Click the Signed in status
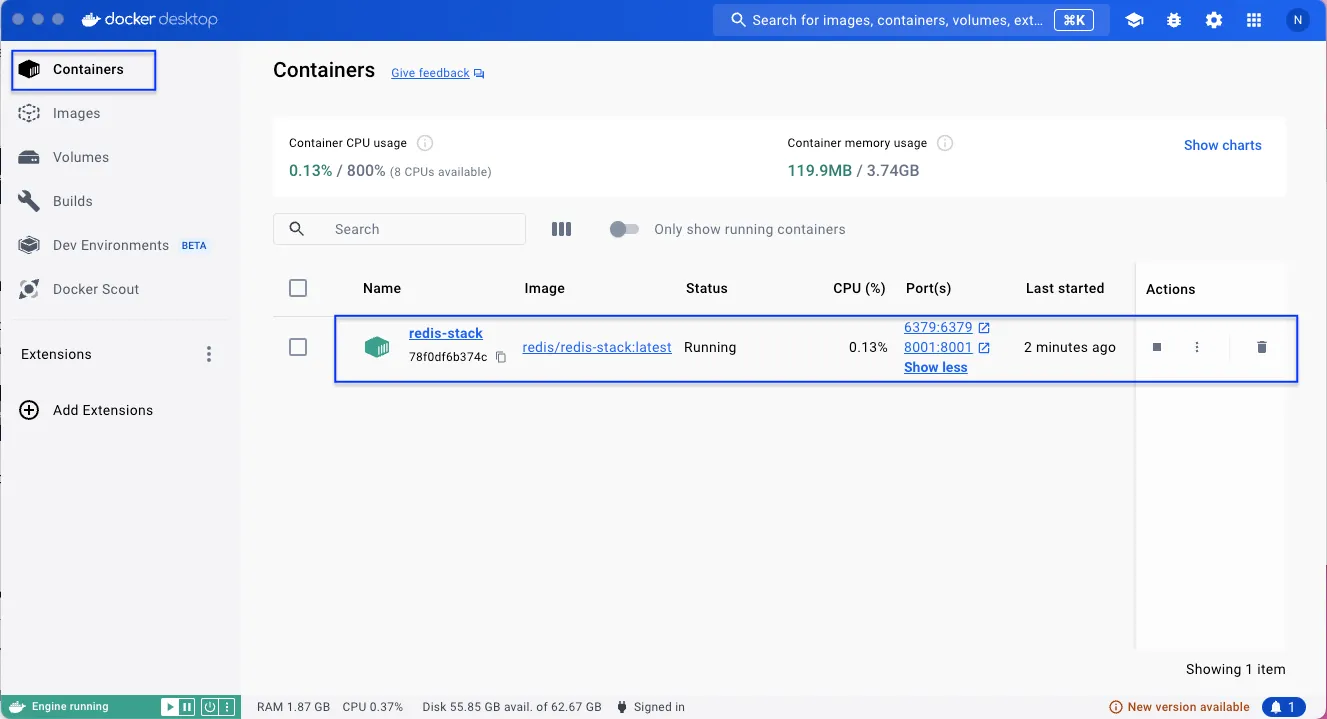1327x719 pixels. [x=651, y=707]
